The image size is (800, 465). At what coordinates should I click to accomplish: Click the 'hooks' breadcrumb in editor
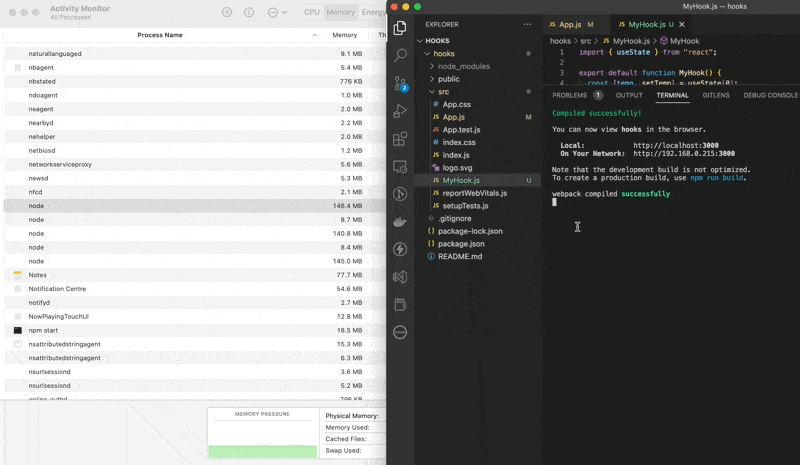[560, 41]
